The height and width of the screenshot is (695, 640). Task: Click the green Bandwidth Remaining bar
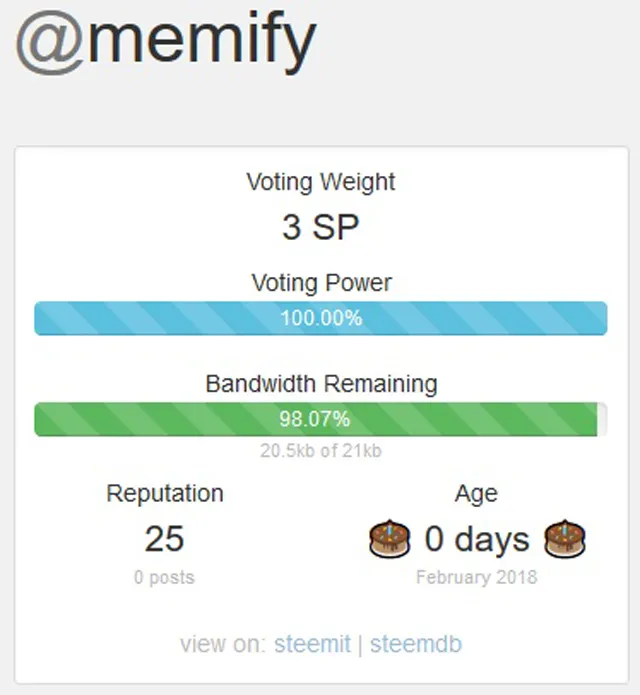[x=316, y=419]
